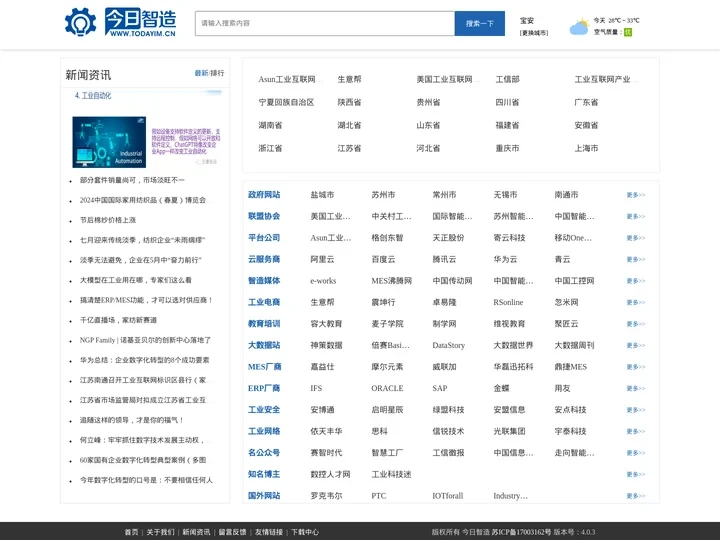Open 下载中心 in footer

click(305, 532)
